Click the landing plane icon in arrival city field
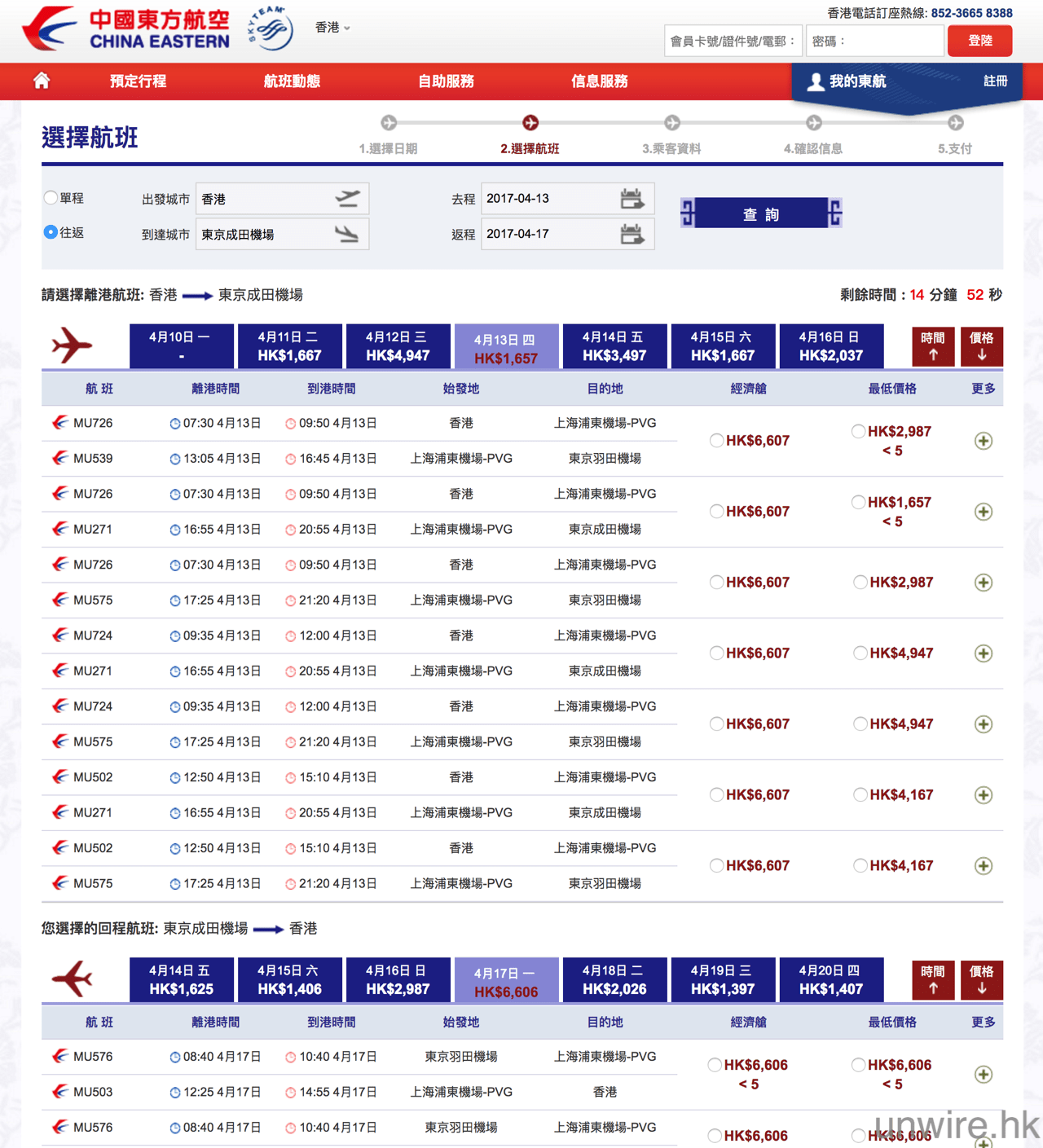 (x=347, y=235)
